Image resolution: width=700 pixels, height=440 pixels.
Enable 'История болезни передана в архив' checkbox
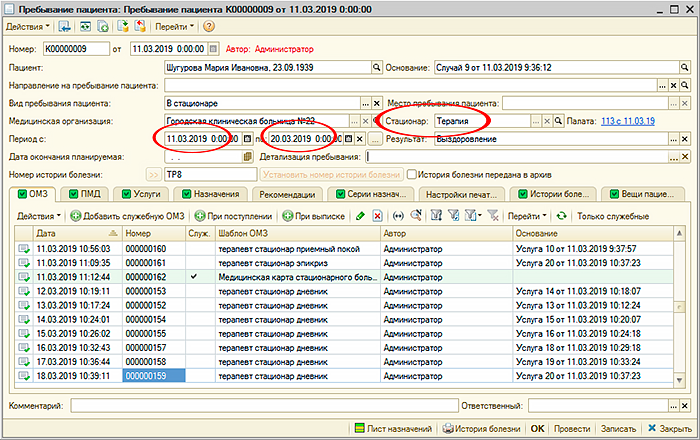[x=411, y=175]
